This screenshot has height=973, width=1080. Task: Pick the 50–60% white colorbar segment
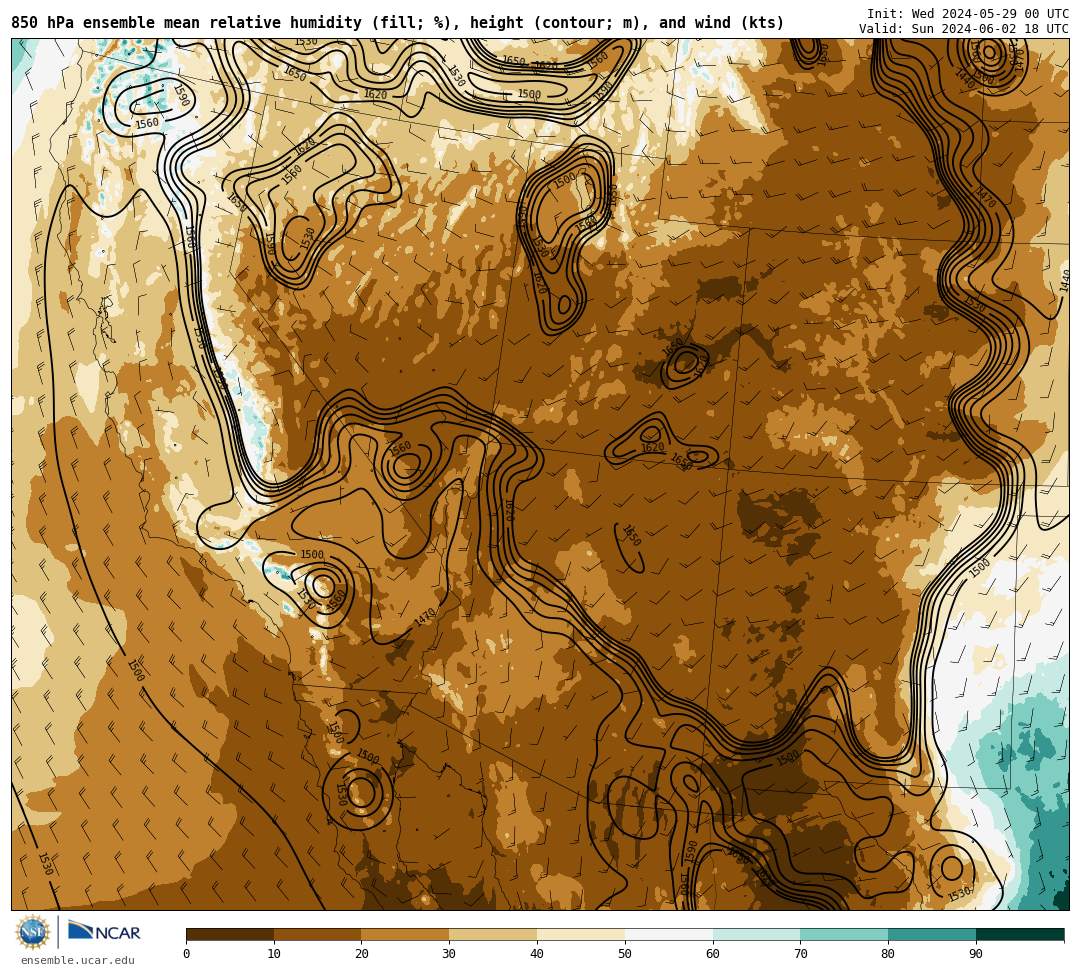pos(669,934)
